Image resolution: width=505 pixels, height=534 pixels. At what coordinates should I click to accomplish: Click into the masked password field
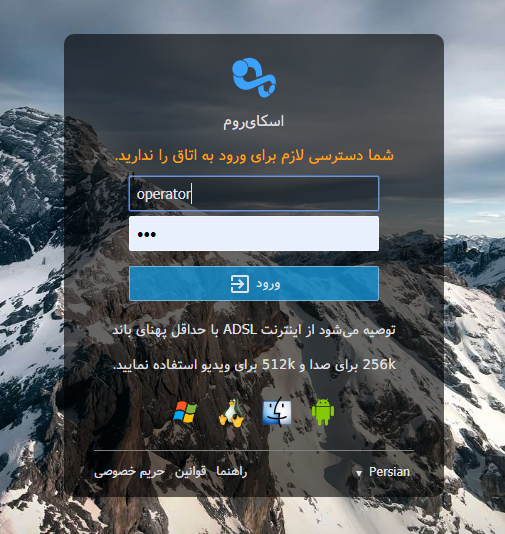(x=254, y=234)
